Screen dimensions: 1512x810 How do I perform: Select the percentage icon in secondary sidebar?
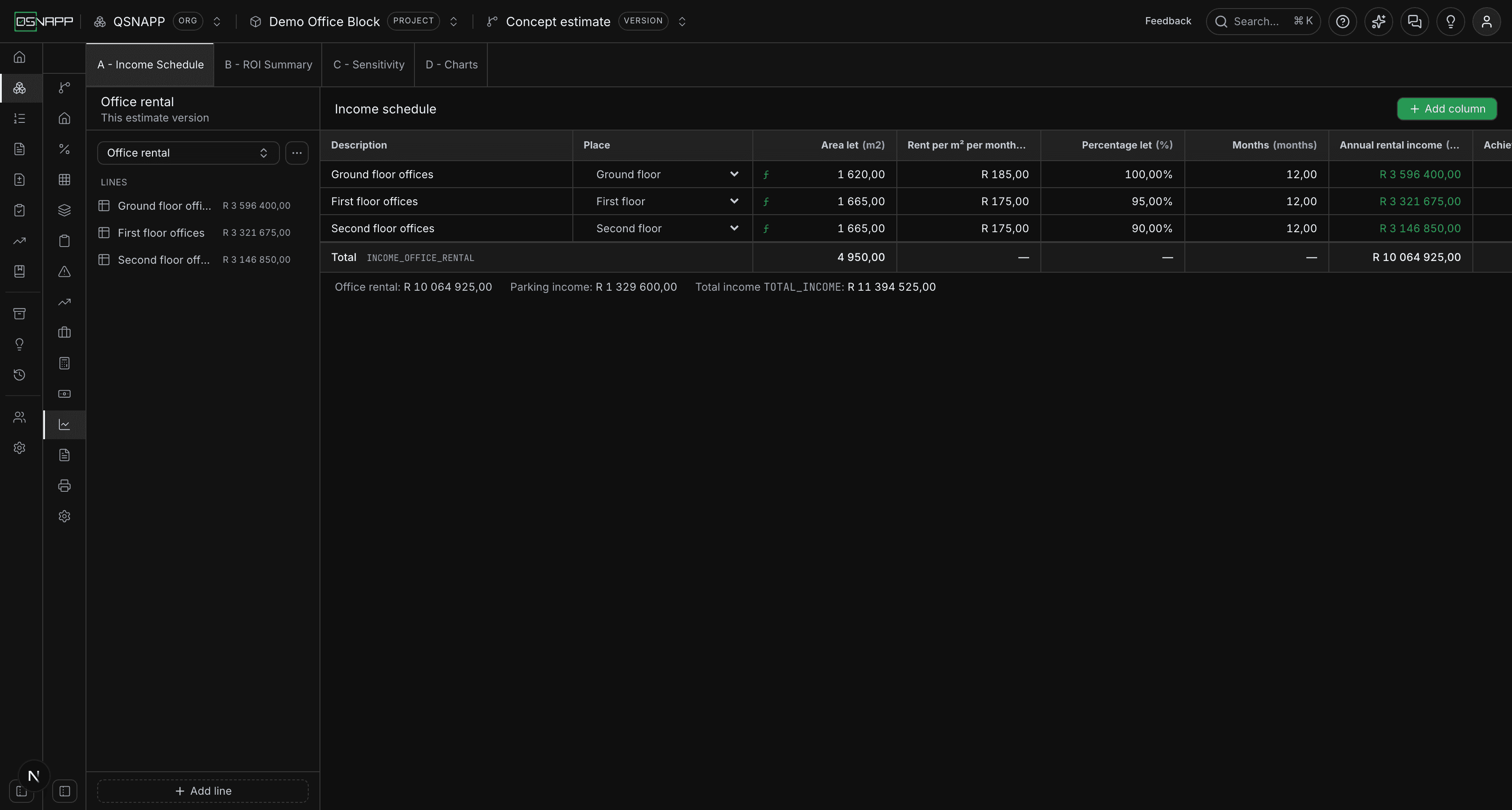pos(64,149)
